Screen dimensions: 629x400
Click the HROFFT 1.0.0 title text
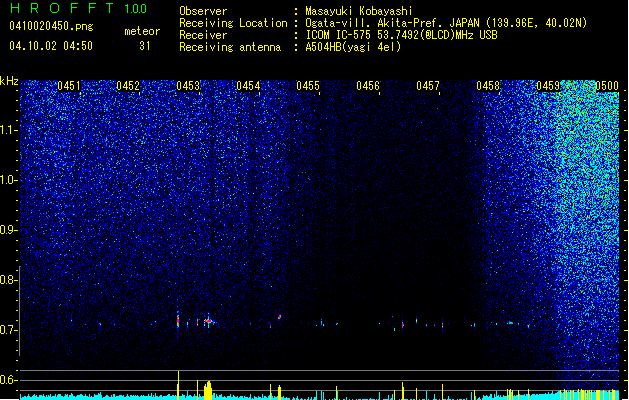78,8
